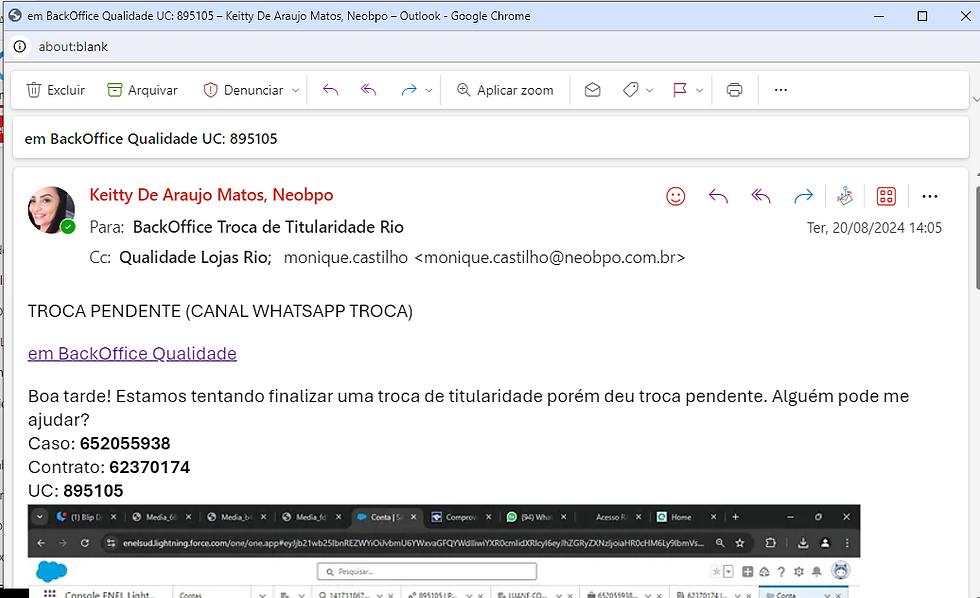
Task: Maximize the Chrome window
Action: 922,16
